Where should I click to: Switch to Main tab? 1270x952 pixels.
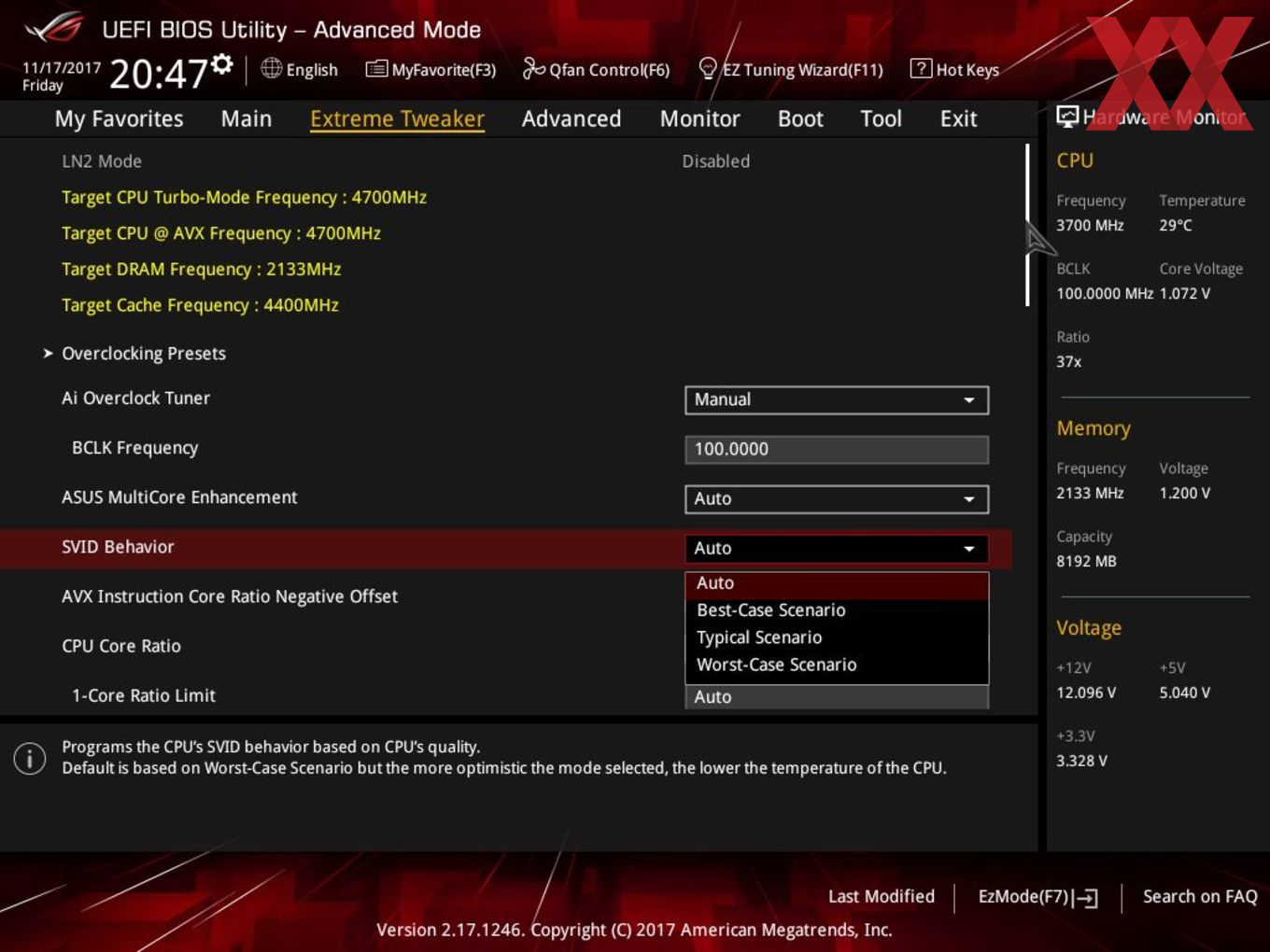click(247, 119)
